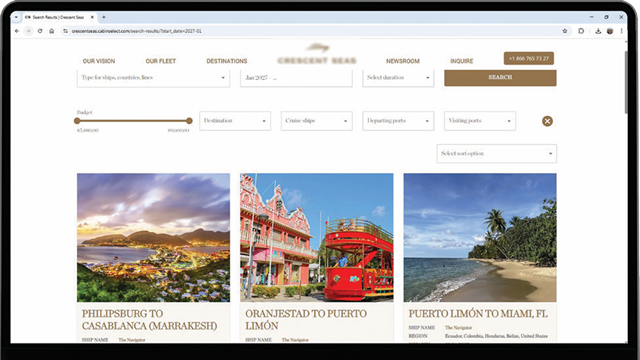Call the +1 866 765 73 27 button
Screen dimensions: 640x360
coord(529,58)
